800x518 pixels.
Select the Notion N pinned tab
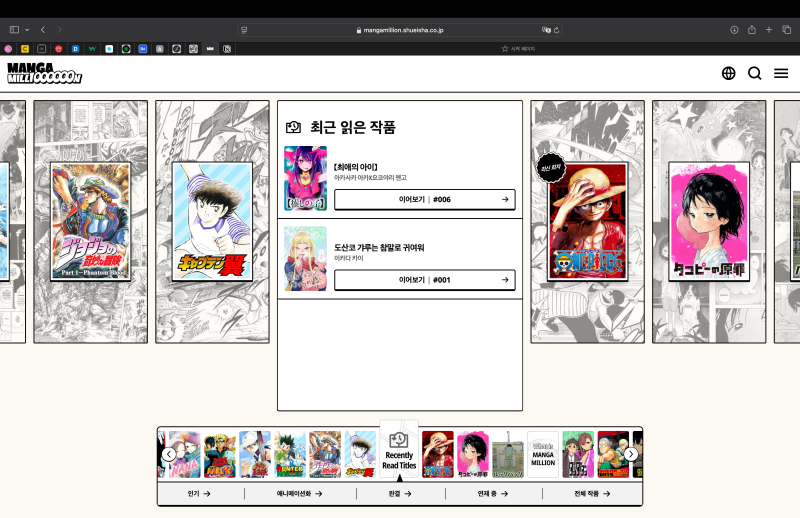tap(227, 49)
